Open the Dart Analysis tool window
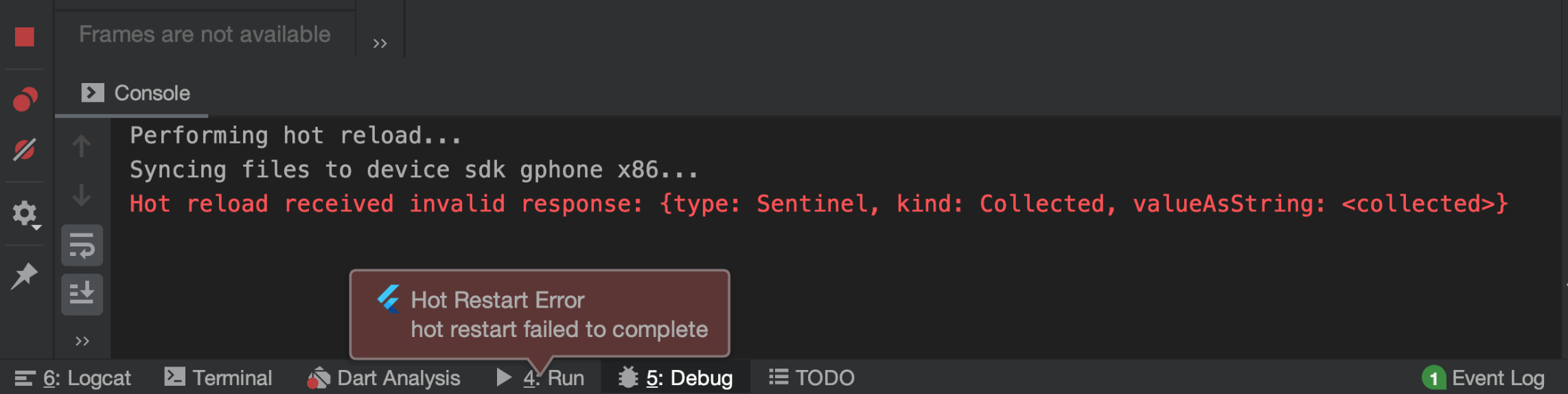Viewport: 1568px width, 394px height. click(x=383, y=378)
